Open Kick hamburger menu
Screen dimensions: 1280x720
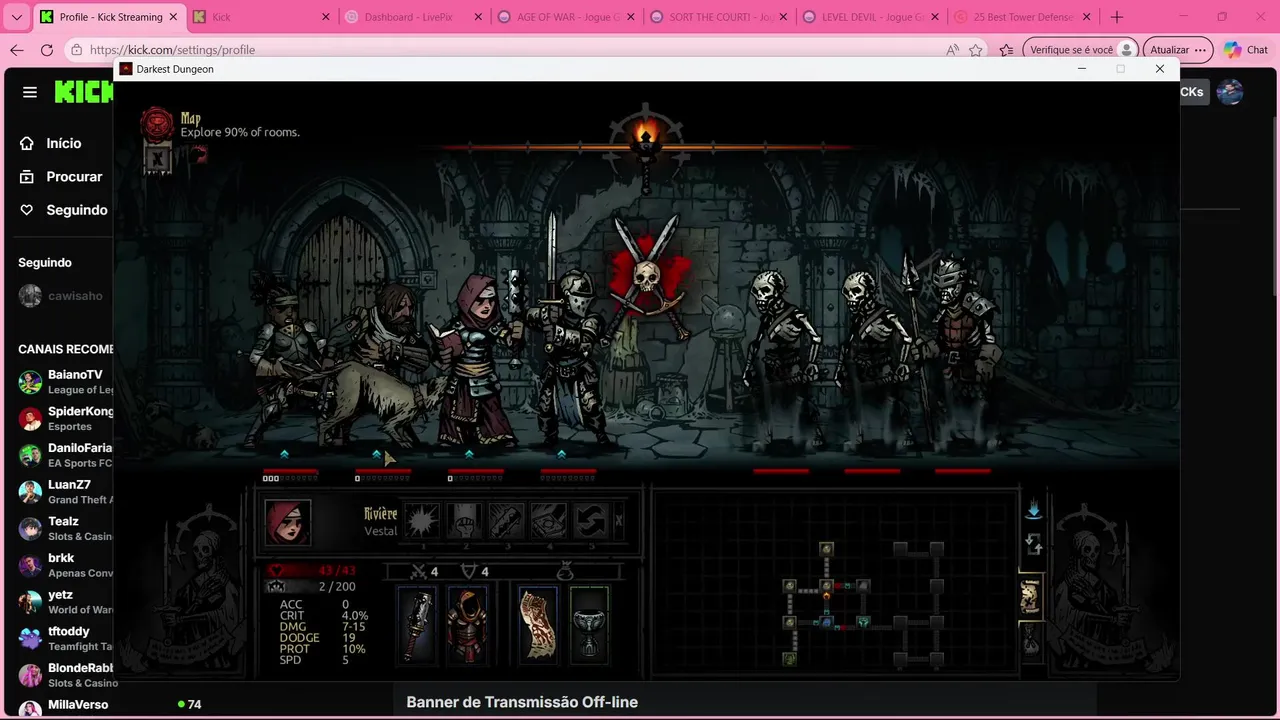click(x=30, y=92)
